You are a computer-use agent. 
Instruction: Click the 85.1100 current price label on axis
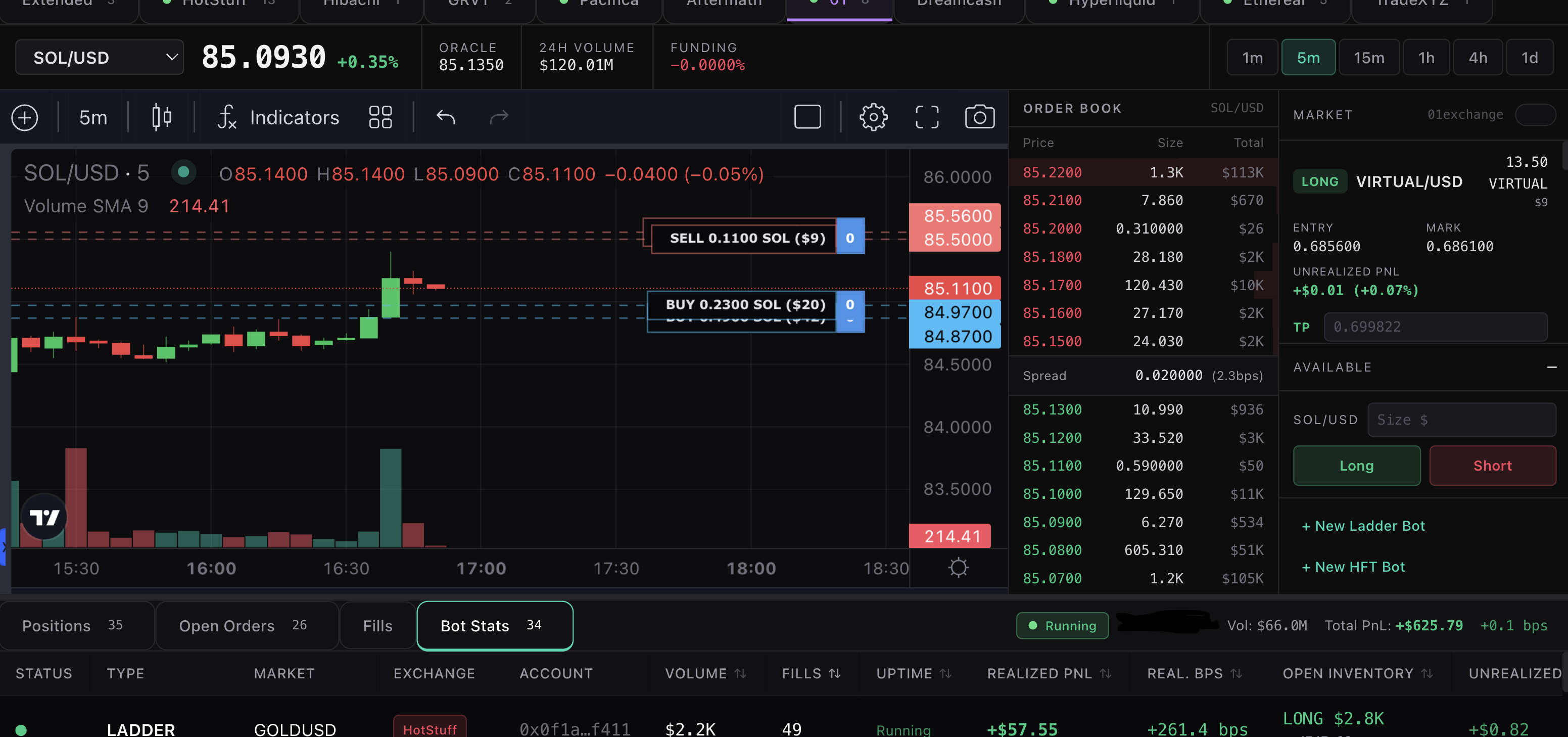[x=955, y=288]
